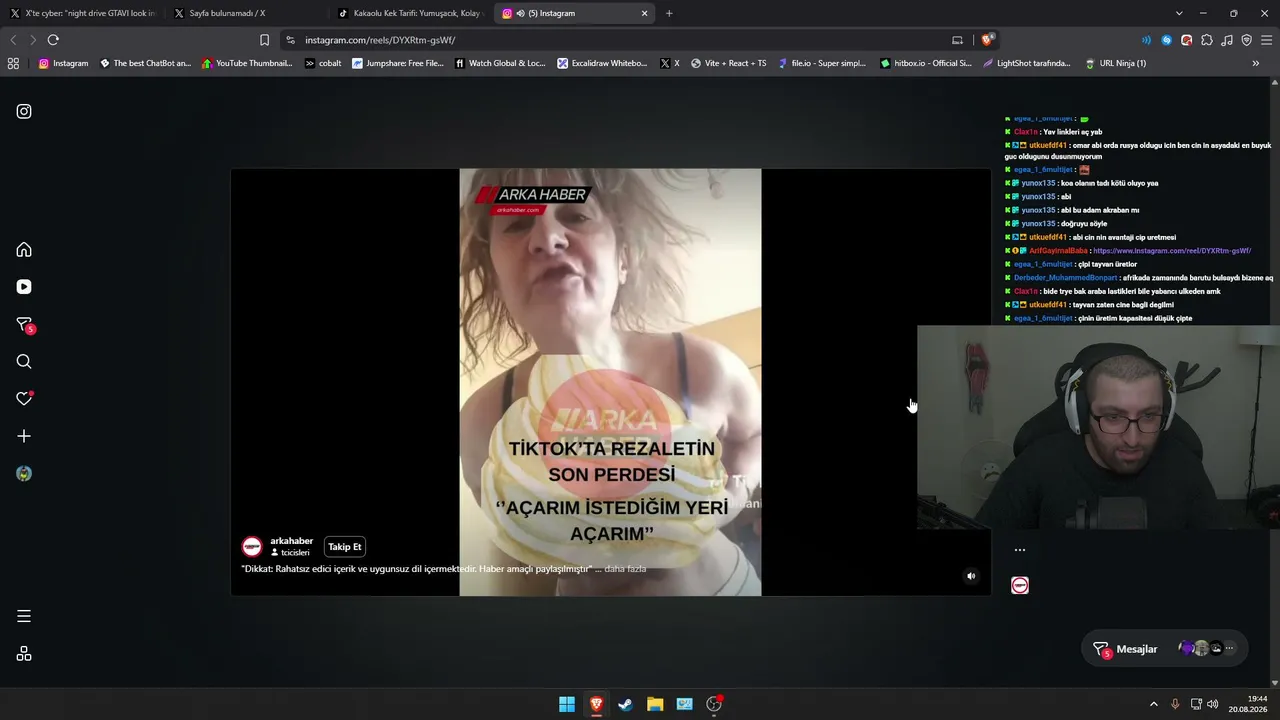The image size is (1280, 720).
Task: Open File Explorer from the taskbar
Action: click(x=655, y=704)
